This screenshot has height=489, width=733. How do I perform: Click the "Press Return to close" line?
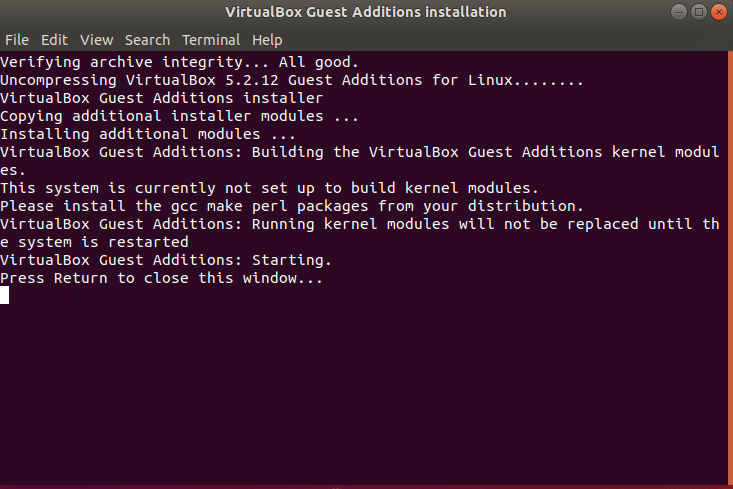pyautogui.click(x=162, y=278)
